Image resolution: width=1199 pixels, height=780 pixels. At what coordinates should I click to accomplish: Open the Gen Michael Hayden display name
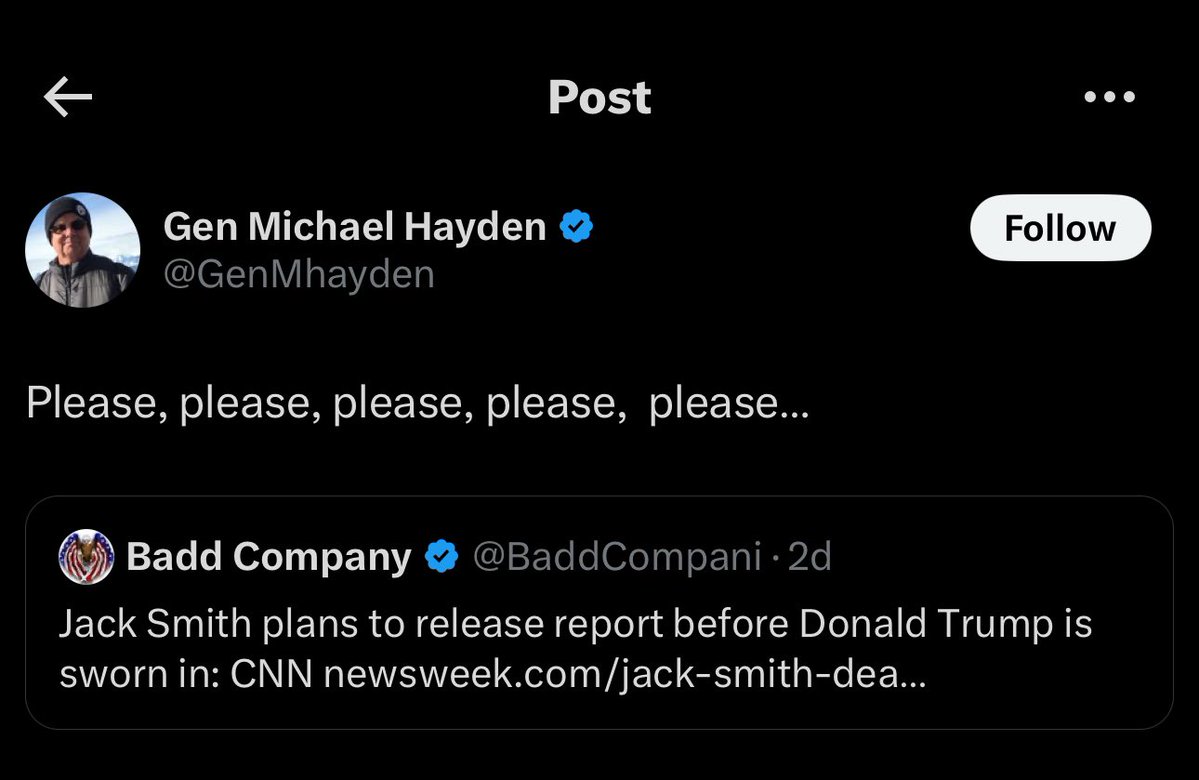[354, 227]
